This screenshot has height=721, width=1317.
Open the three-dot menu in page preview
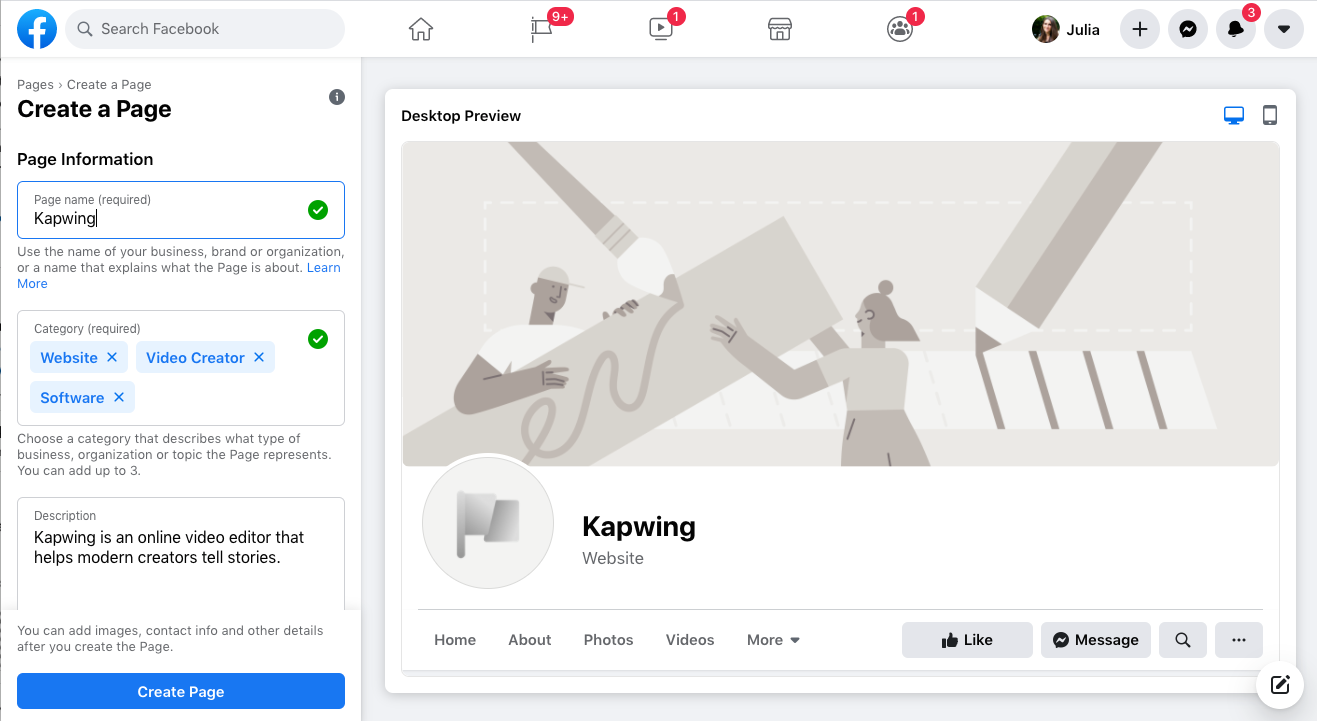tap(1239, 640)
